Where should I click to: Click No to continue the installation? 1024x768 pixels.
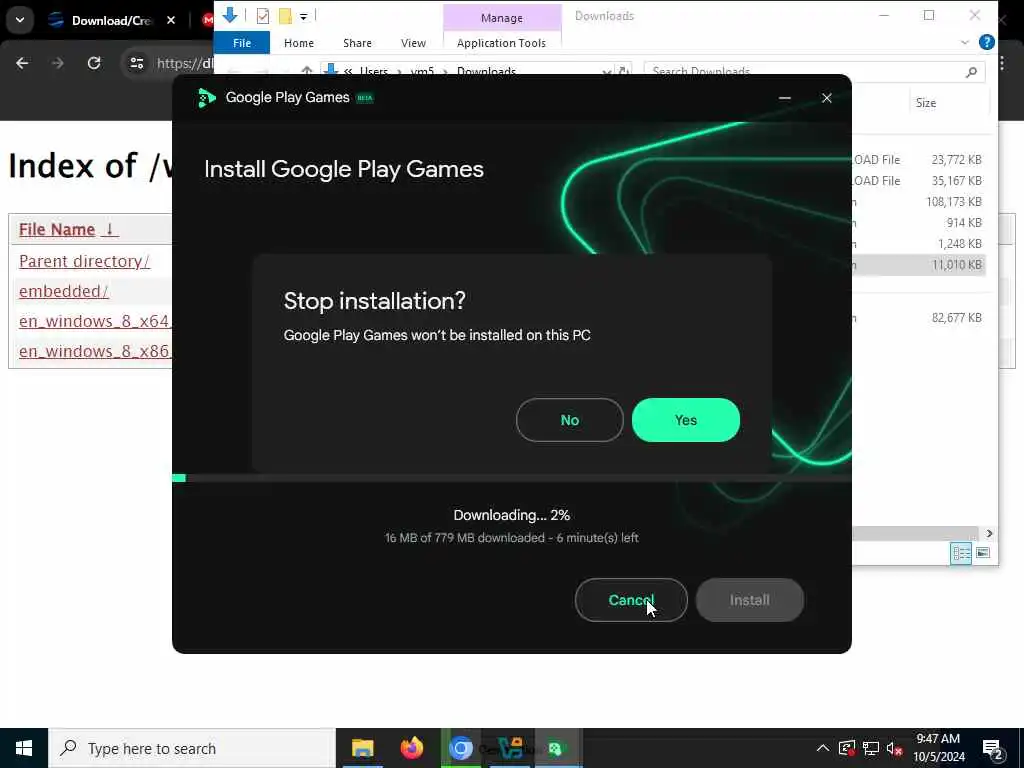point(569,420)
